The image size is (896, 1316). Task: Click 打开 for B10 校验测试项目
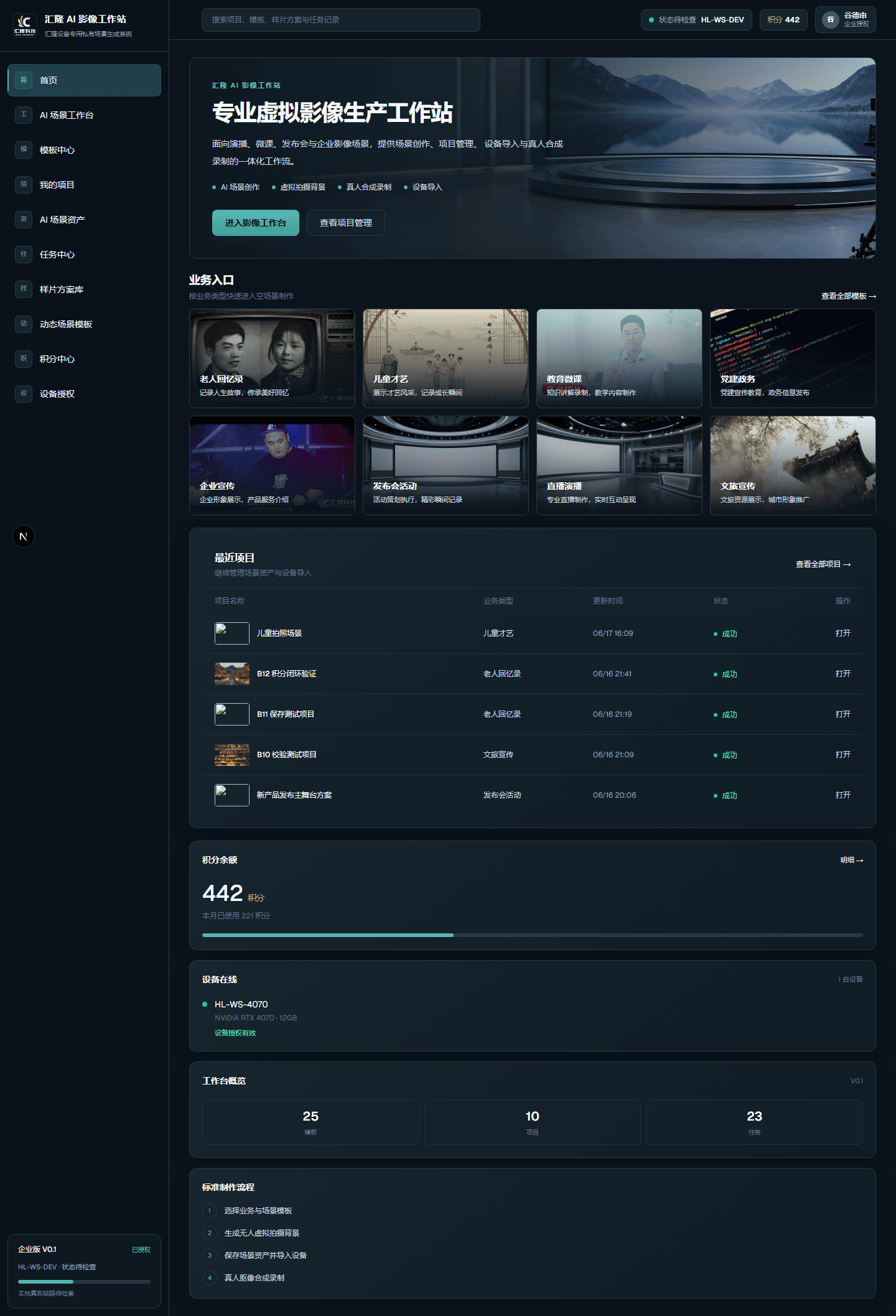pyautogui.click(x=843, y=755)
